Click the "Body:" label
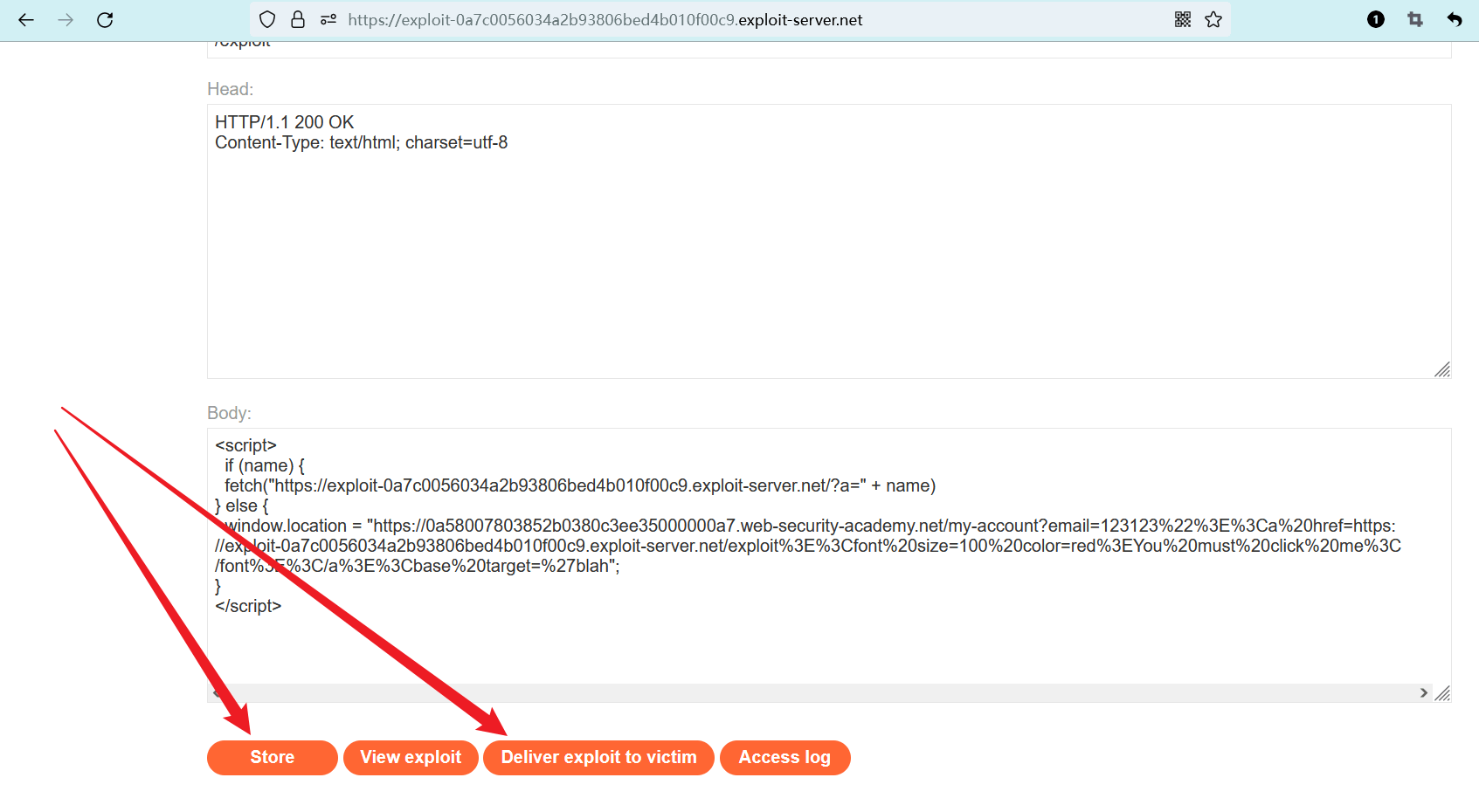Image resolution: width=1479 pixels, height=812 pixels. (x=229, y=413)
